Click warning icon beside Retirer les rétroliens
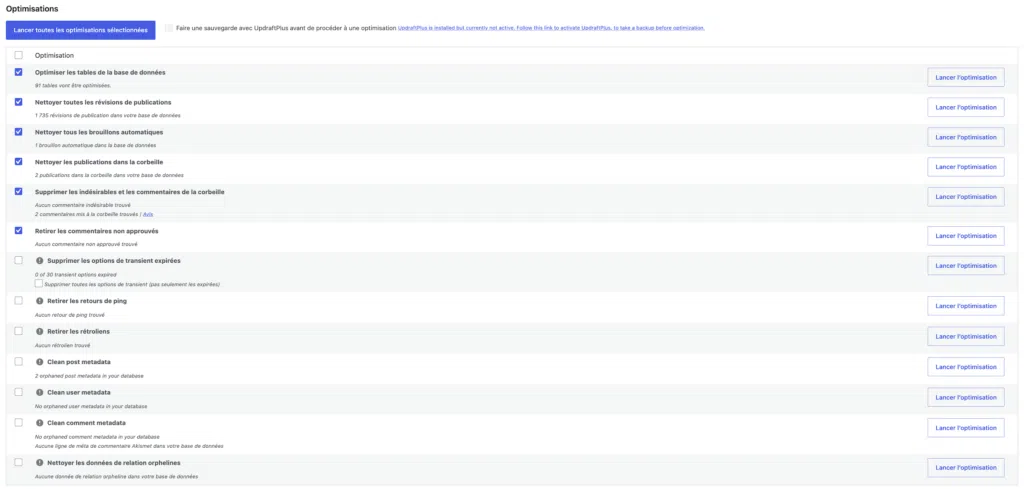The image size is (1024, 489). point(39,332)
